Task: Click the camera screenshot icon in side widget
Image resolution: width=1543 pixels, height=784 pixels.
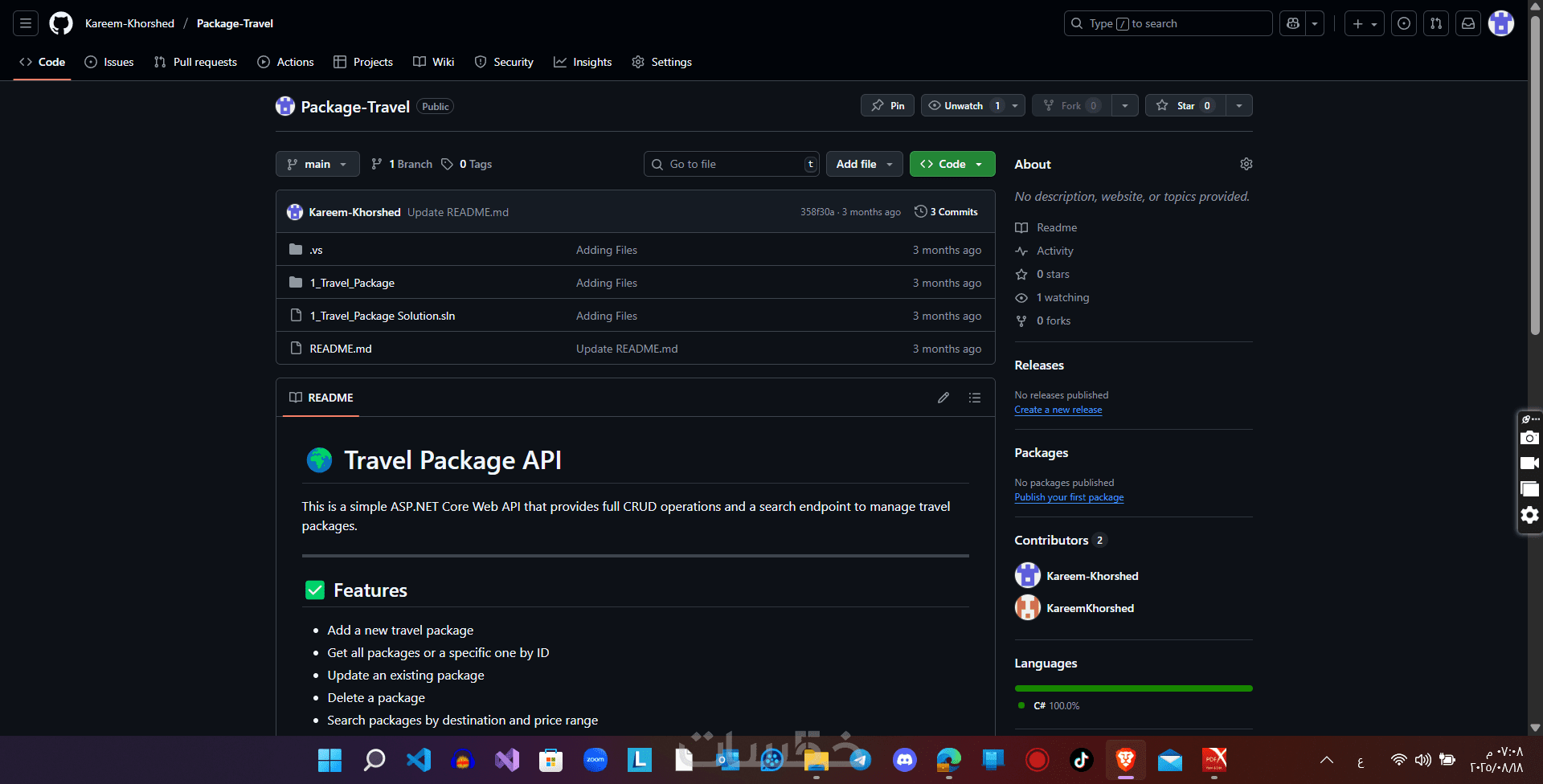Action: [1530, 438]
